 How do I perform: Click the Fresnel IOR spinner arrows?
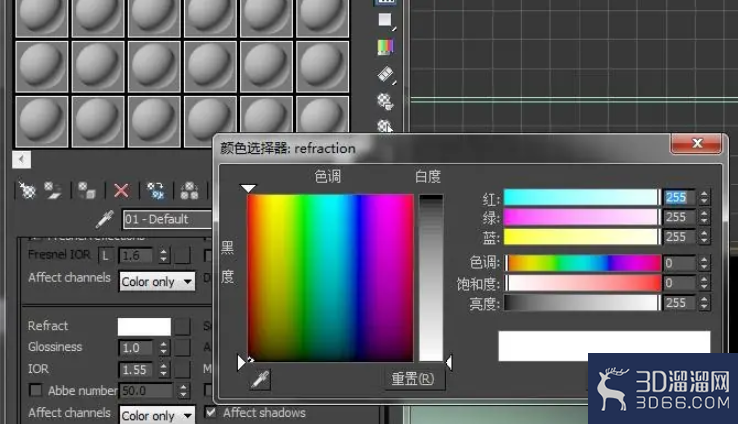click(163, 256)
